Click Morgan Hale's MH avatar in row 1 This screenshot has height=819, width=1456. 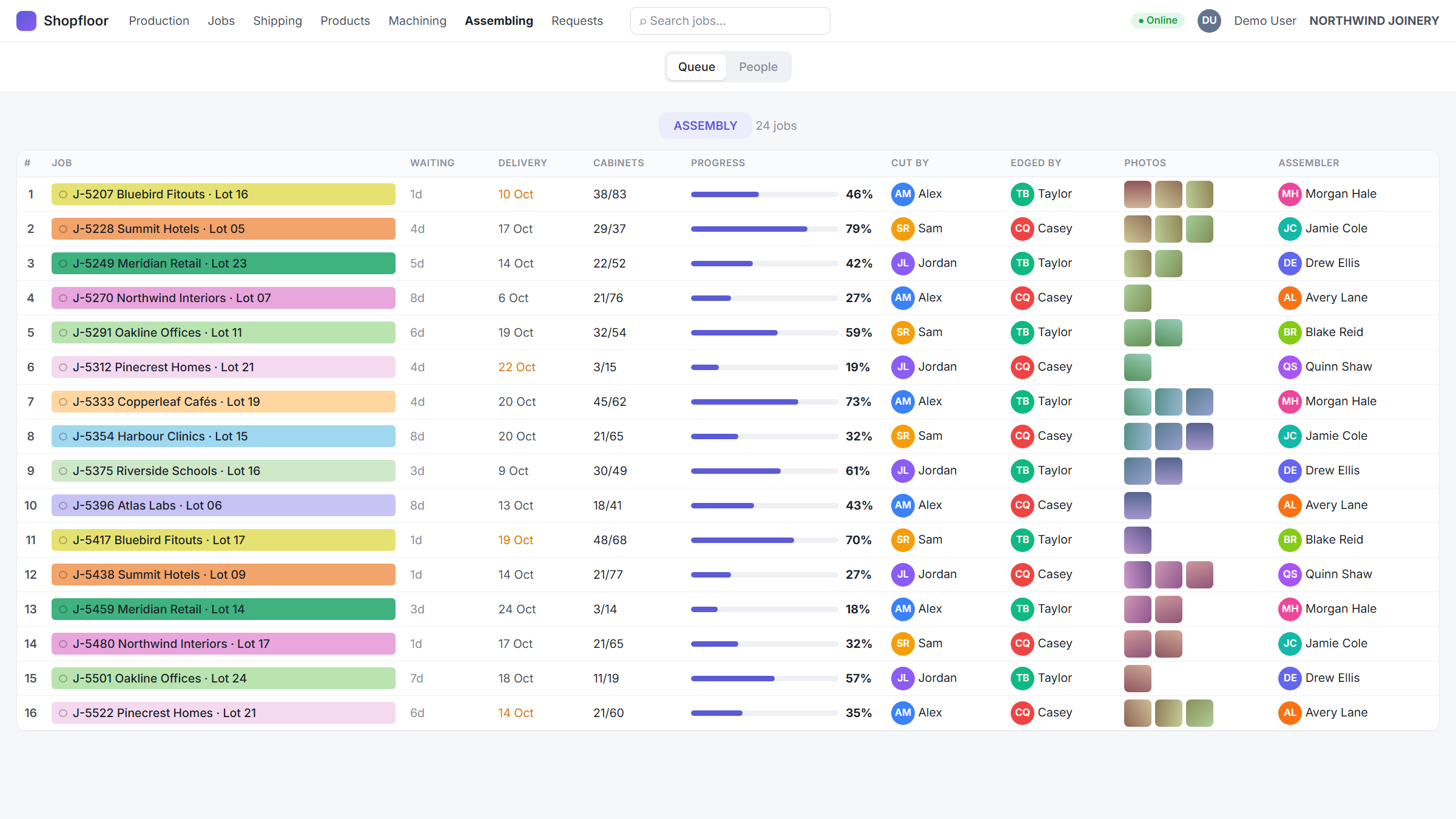pyautogui.click(x=1290, y=194)
